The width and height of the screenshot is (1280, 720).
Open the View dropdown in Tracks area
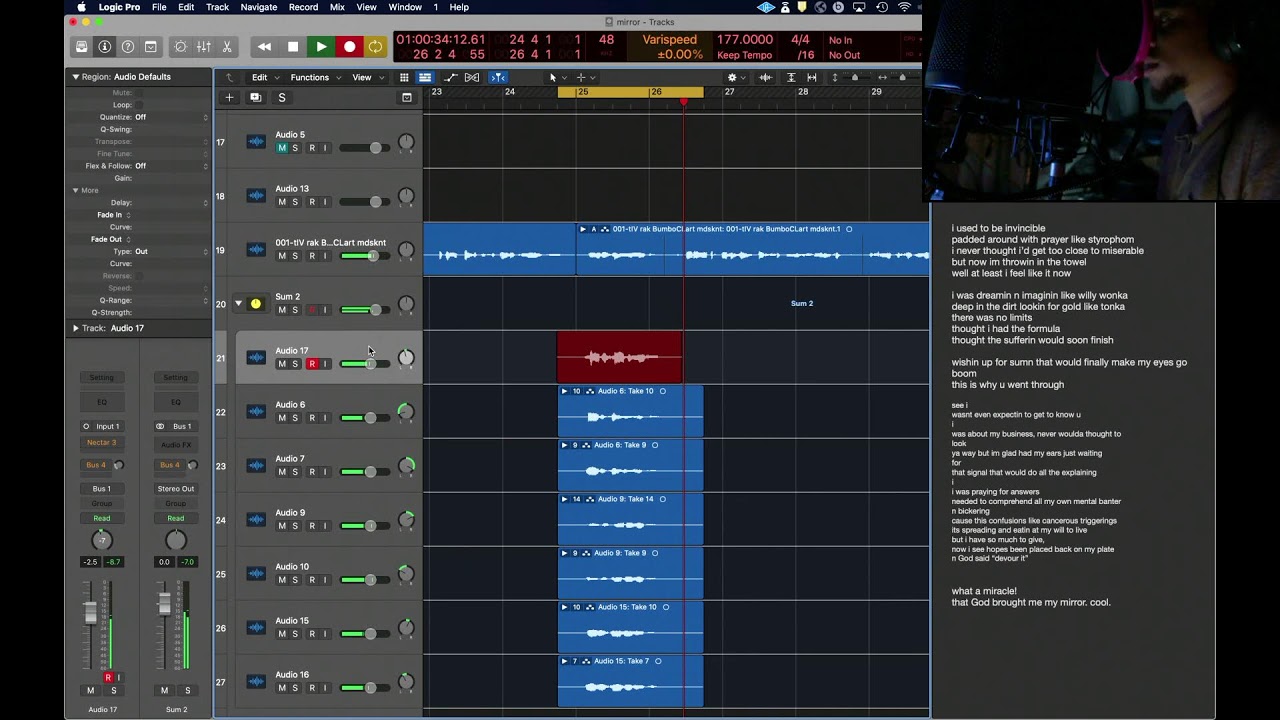click(366, 77)
